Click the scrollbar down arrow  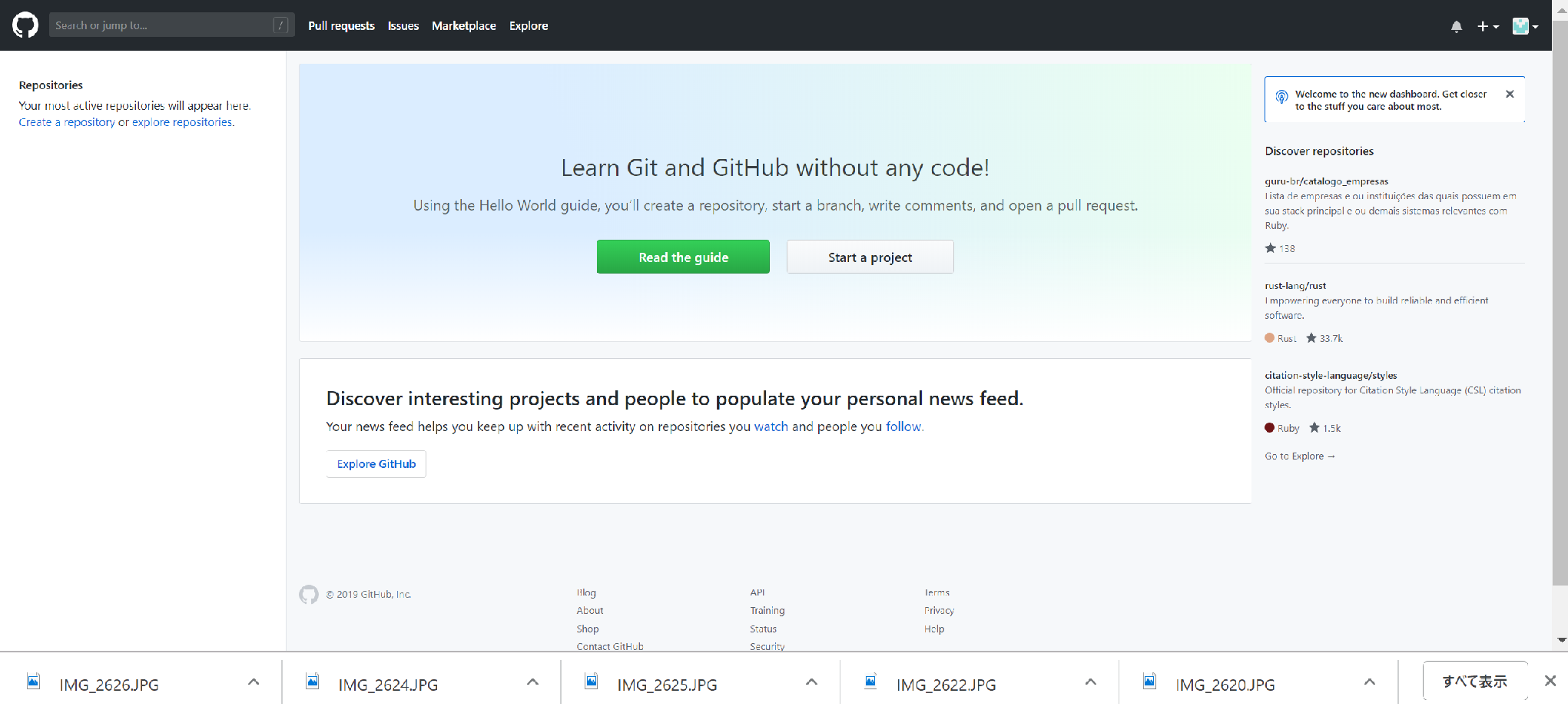[1561, 640]
